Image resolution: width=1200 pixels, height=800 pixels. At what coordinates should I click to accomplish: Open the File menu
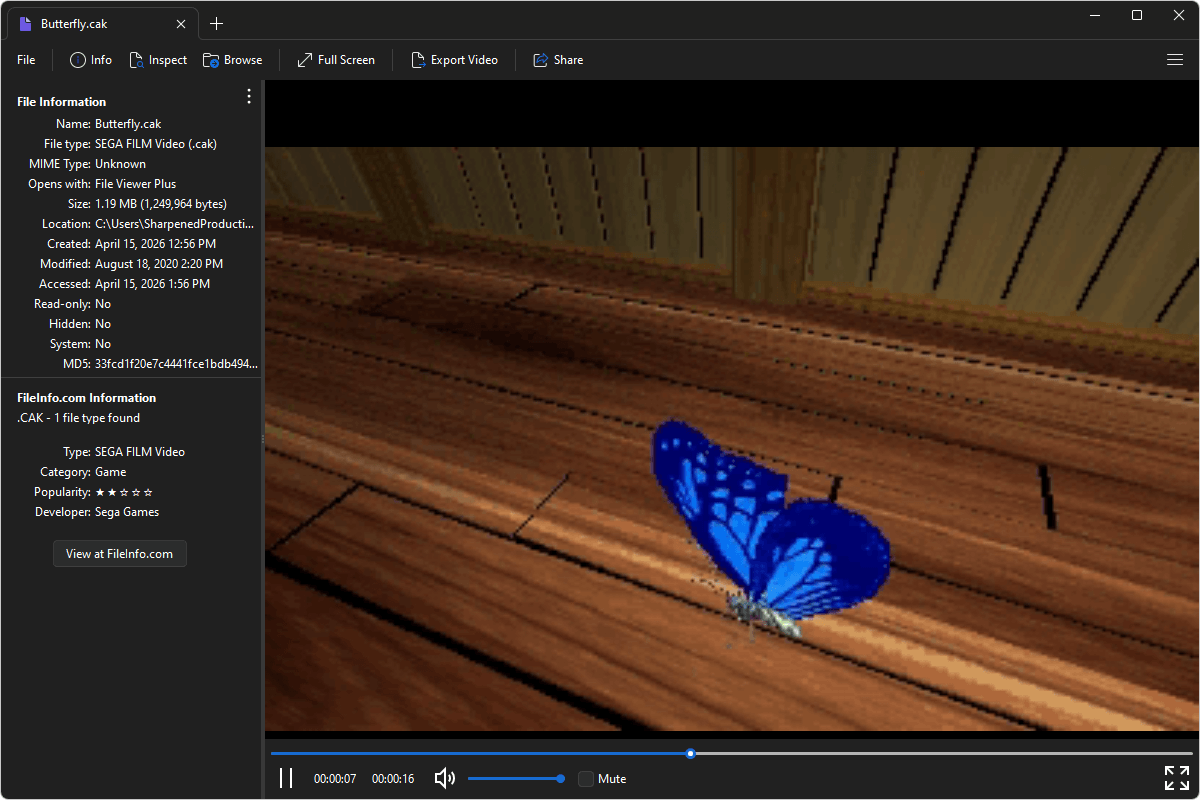click(25, 60)
